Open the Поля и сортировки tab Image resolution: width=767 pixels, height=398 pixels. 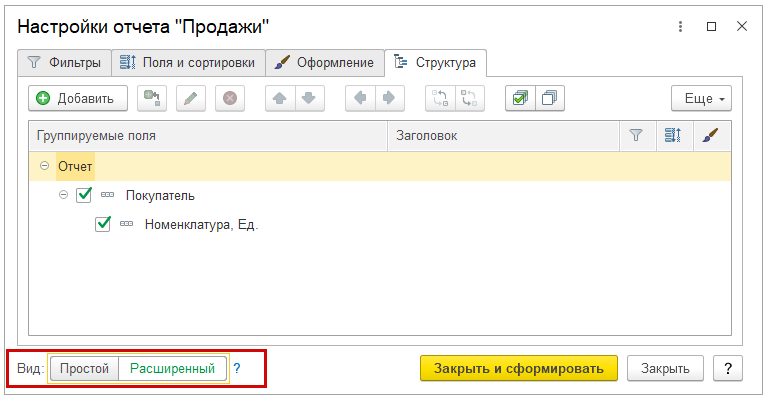[188, 63]
